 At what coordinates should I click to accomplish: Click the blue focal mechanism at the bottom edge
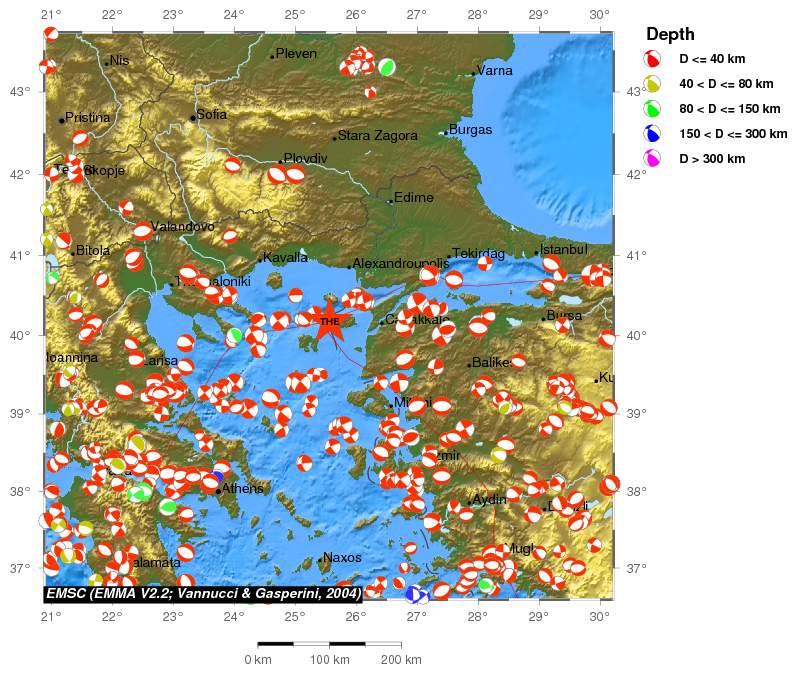click(414, 593)
